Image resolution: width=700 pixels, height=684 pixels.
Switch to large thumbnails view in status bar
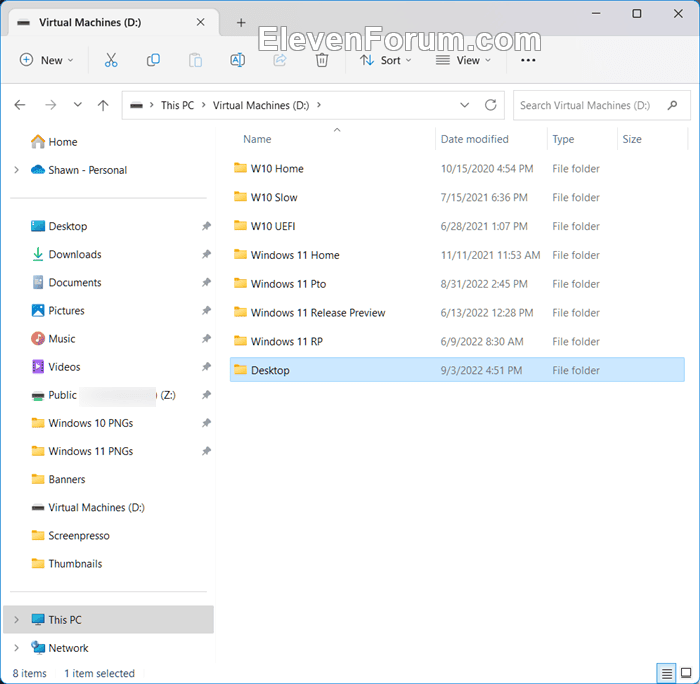[x=686, y=672]
